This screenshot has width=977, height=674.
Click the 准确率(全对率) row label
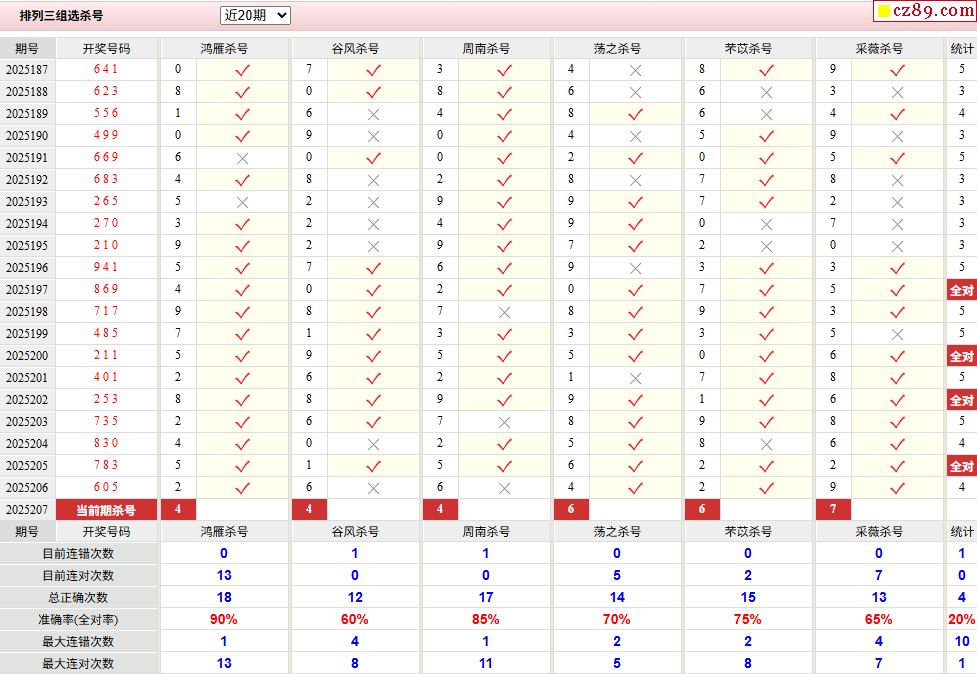(x=78, y=620)
